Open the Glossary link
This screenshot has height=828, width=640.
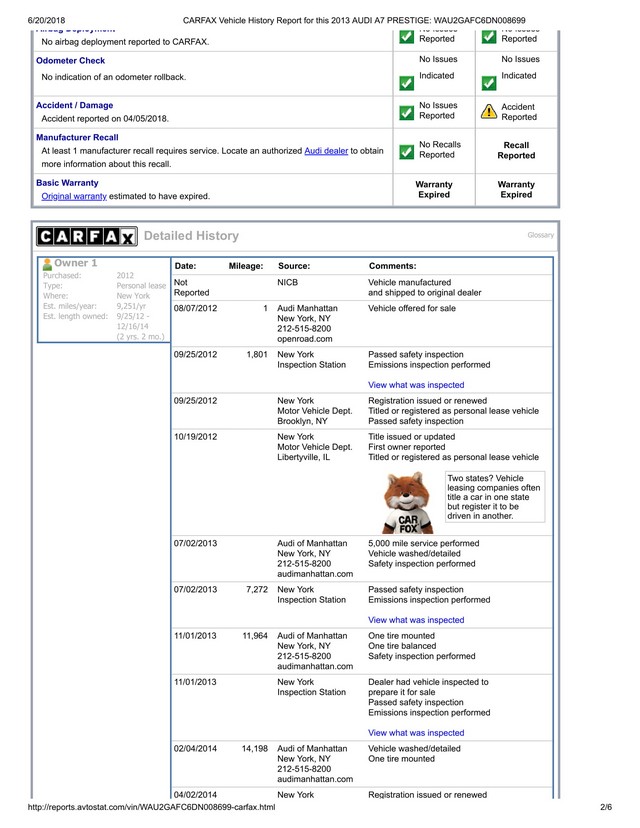point(540,235)
